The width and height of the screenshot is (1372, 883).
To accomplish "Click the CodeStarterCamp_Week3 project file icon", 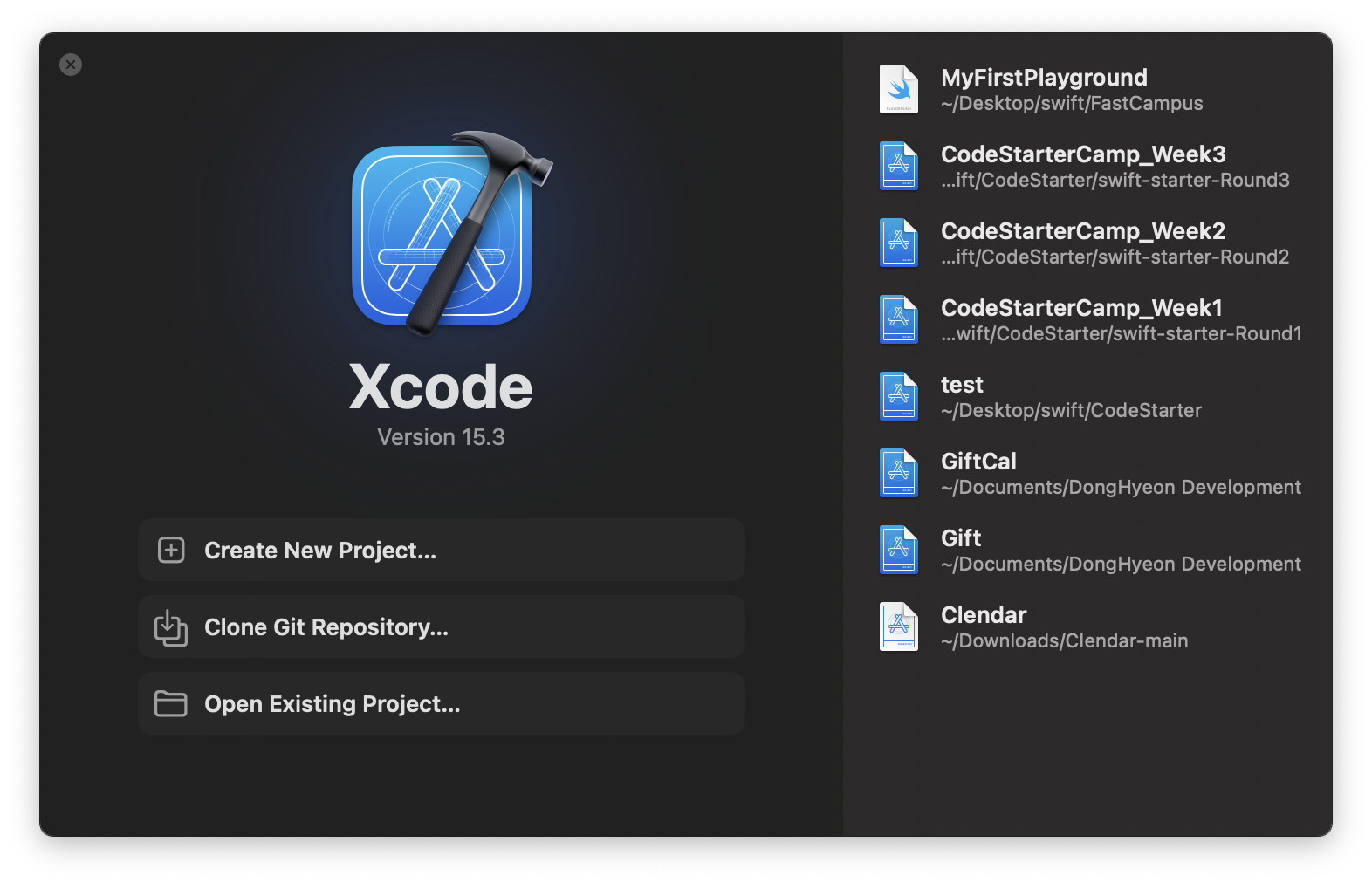I will tap(899, 166).
